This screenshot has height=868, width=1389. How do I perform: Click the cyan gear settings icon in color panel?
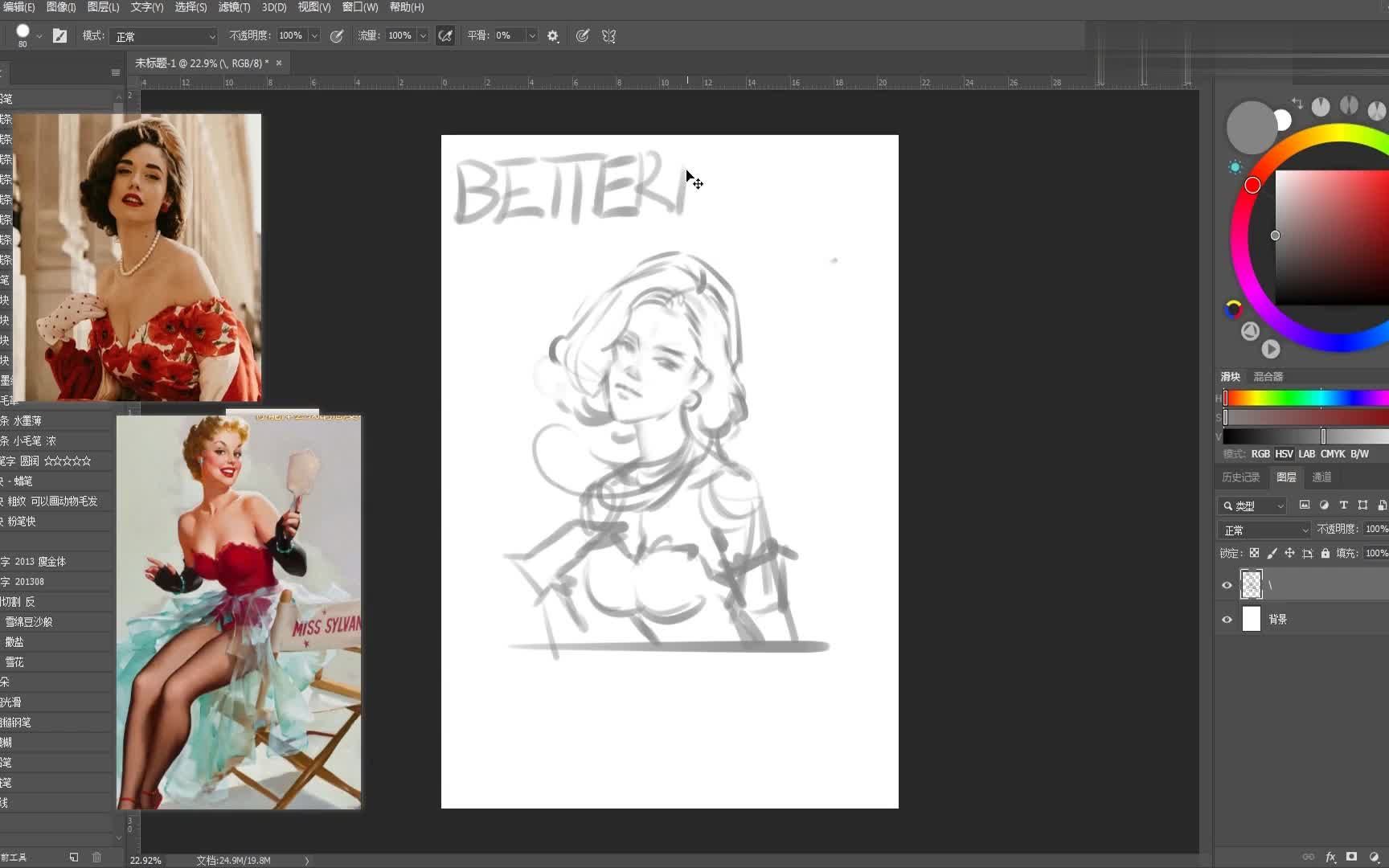[1235, 166]
